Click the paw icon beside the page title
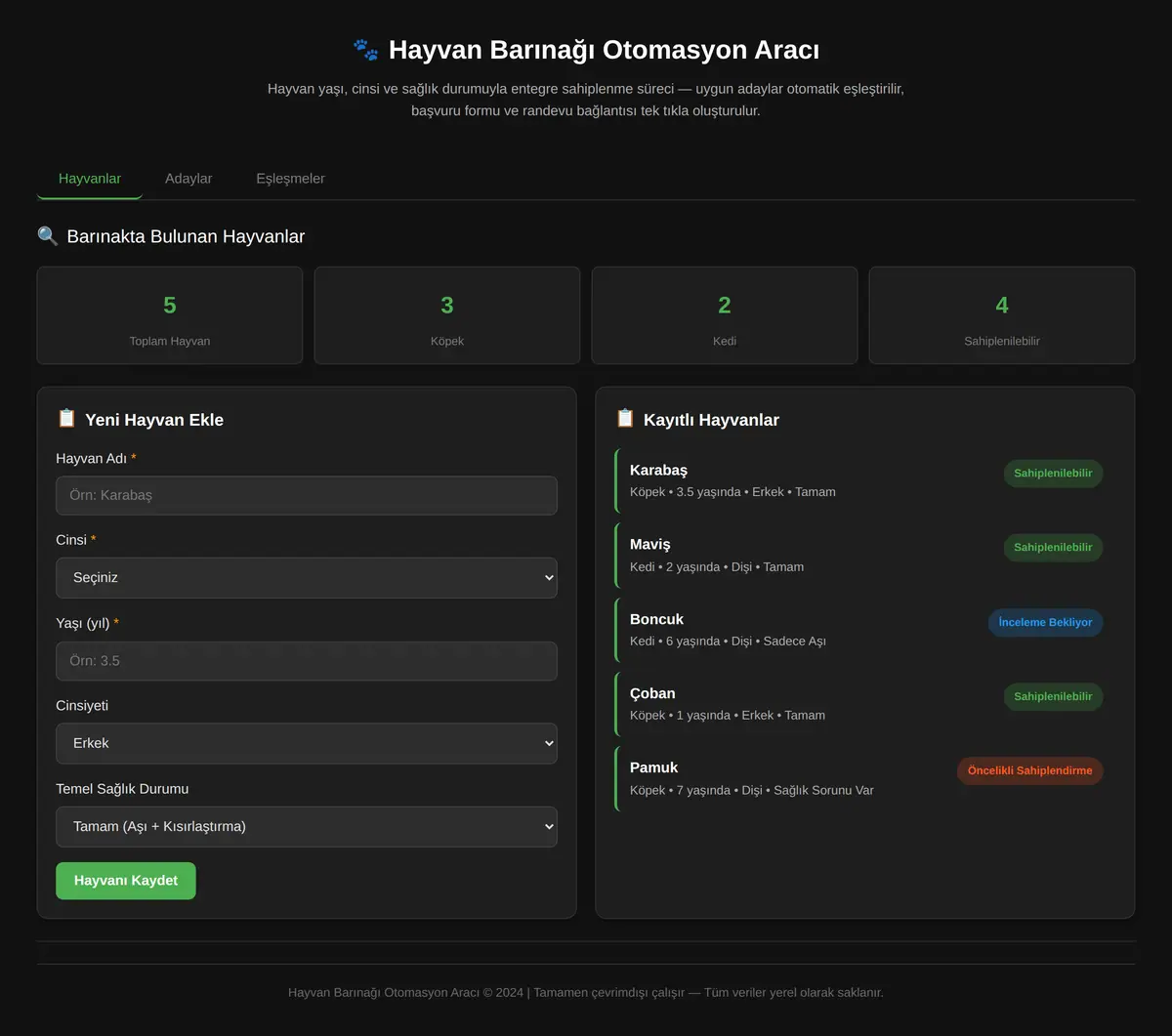 point(365,50)
